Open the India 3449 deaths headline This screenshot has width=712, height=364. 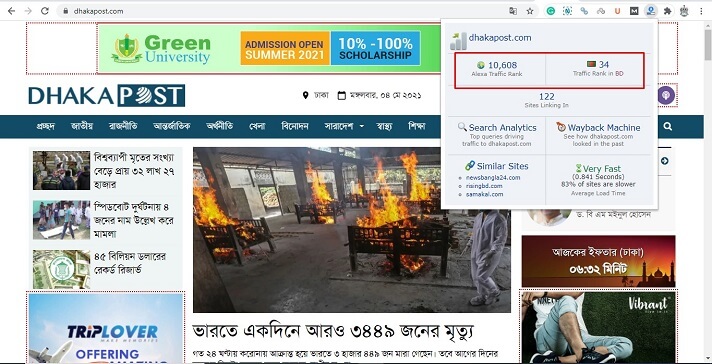pos(333,332)
